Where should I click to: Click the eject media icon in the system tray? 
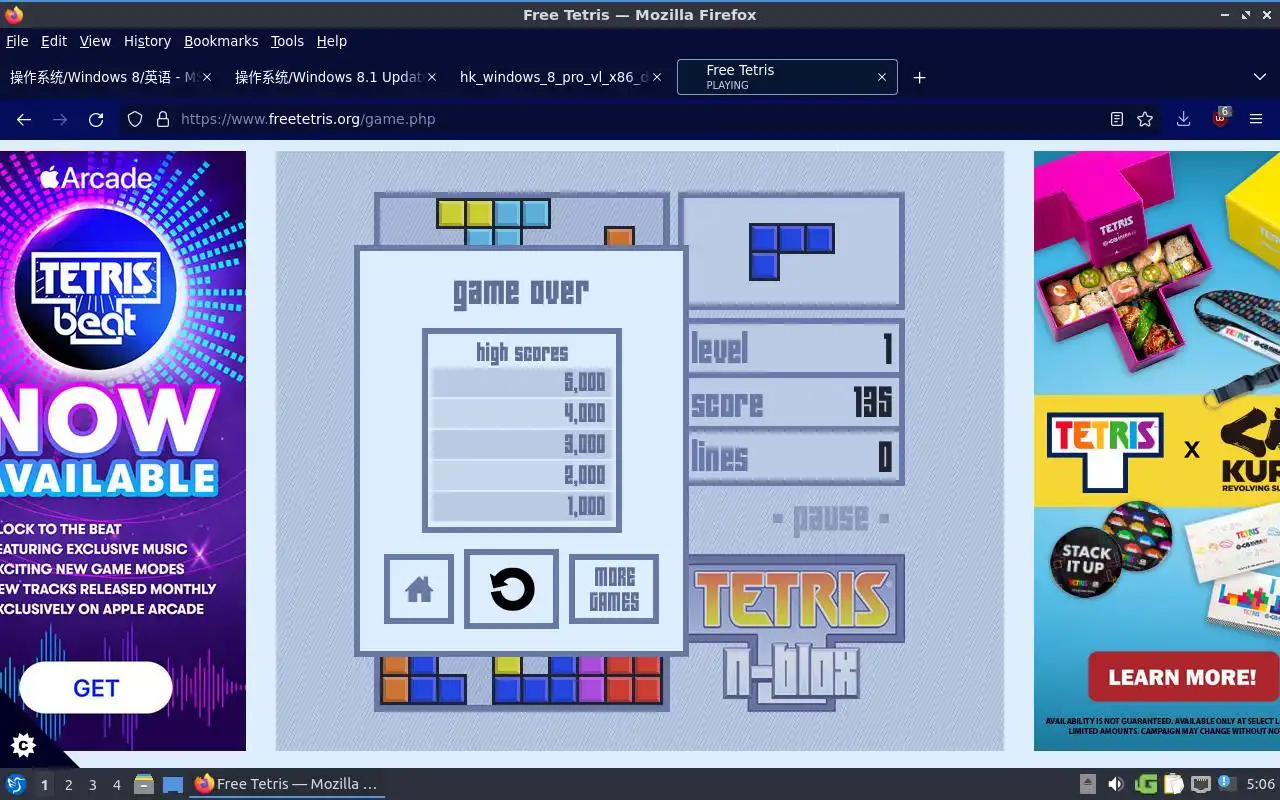tap(1088, 784)
